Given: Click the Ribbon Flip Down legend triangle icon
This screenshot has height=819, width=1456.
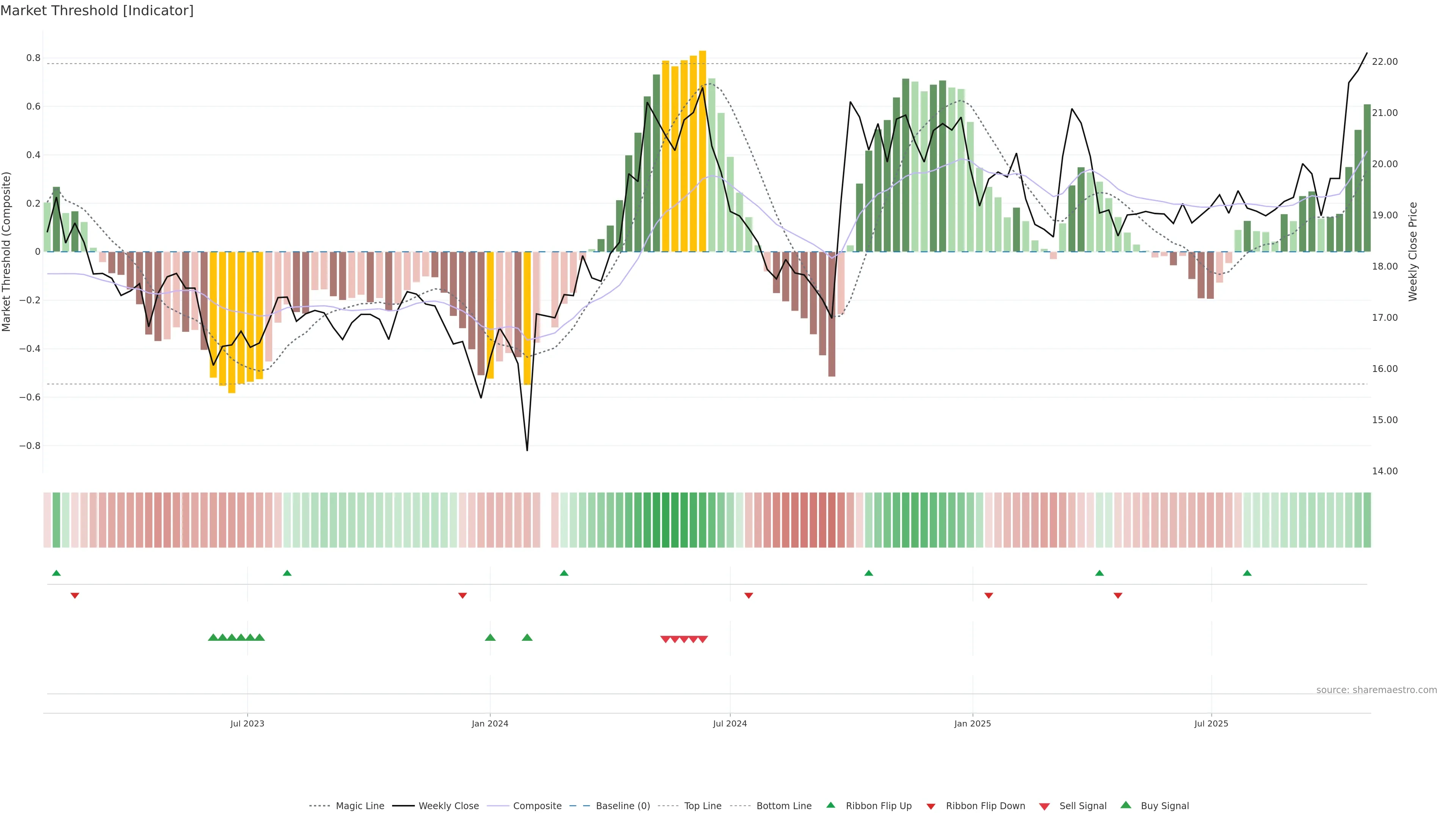Looking at the screenshot, I should click(931, 806).
